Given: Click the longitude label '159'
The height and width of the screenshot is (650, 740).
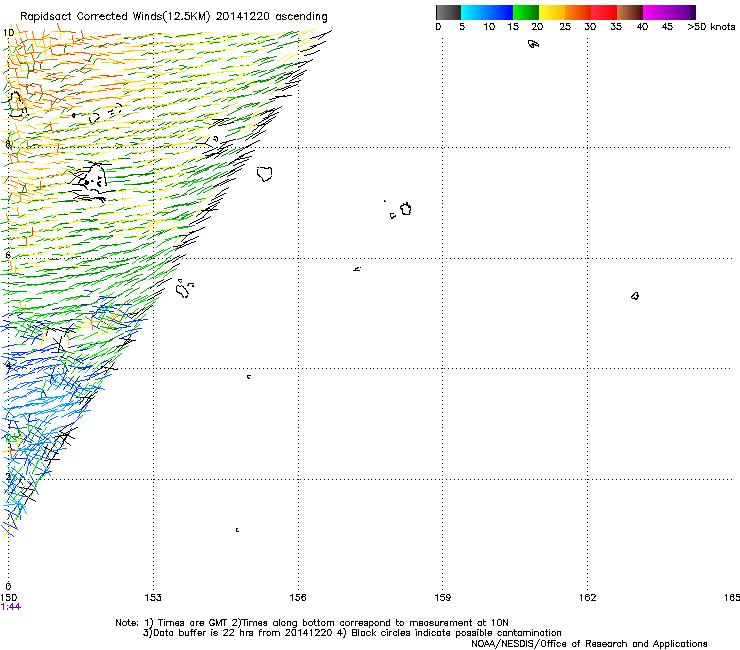Looking at the screenshot, I should [x=443, y=598].
